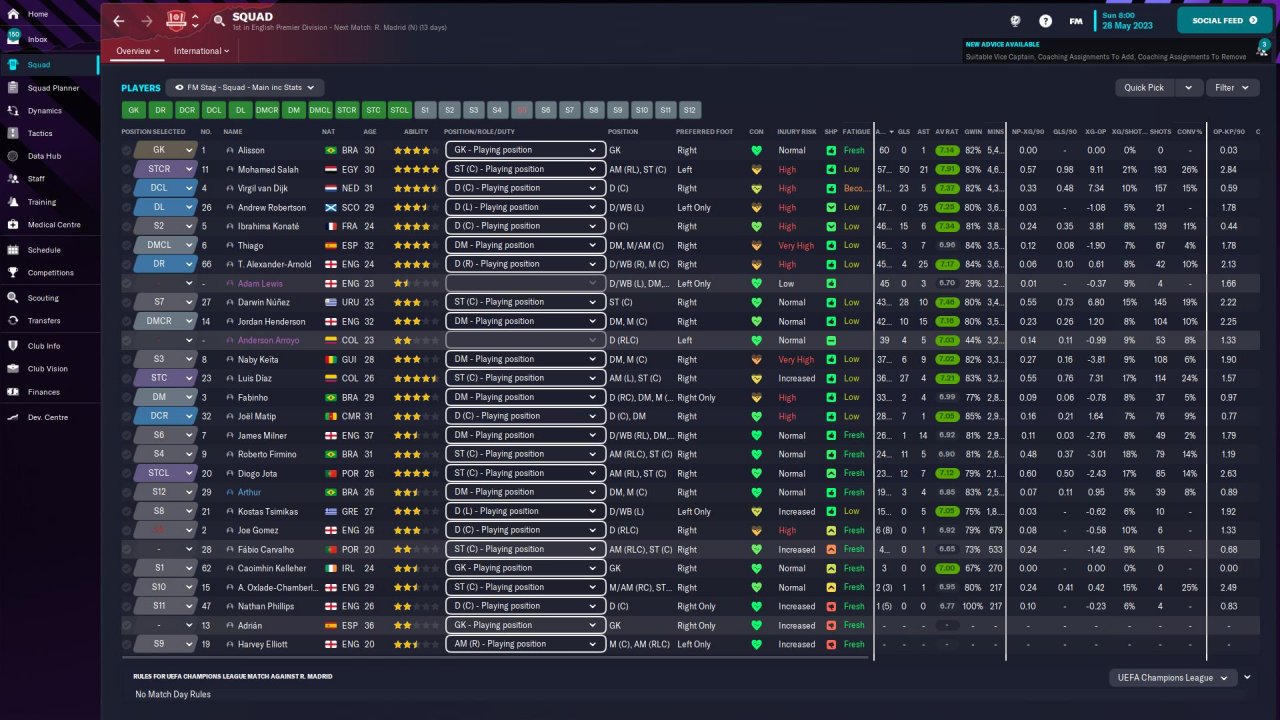1280x720 pixels.
Task: Open the Home screen from the sidebar
Action: [38, 14]
